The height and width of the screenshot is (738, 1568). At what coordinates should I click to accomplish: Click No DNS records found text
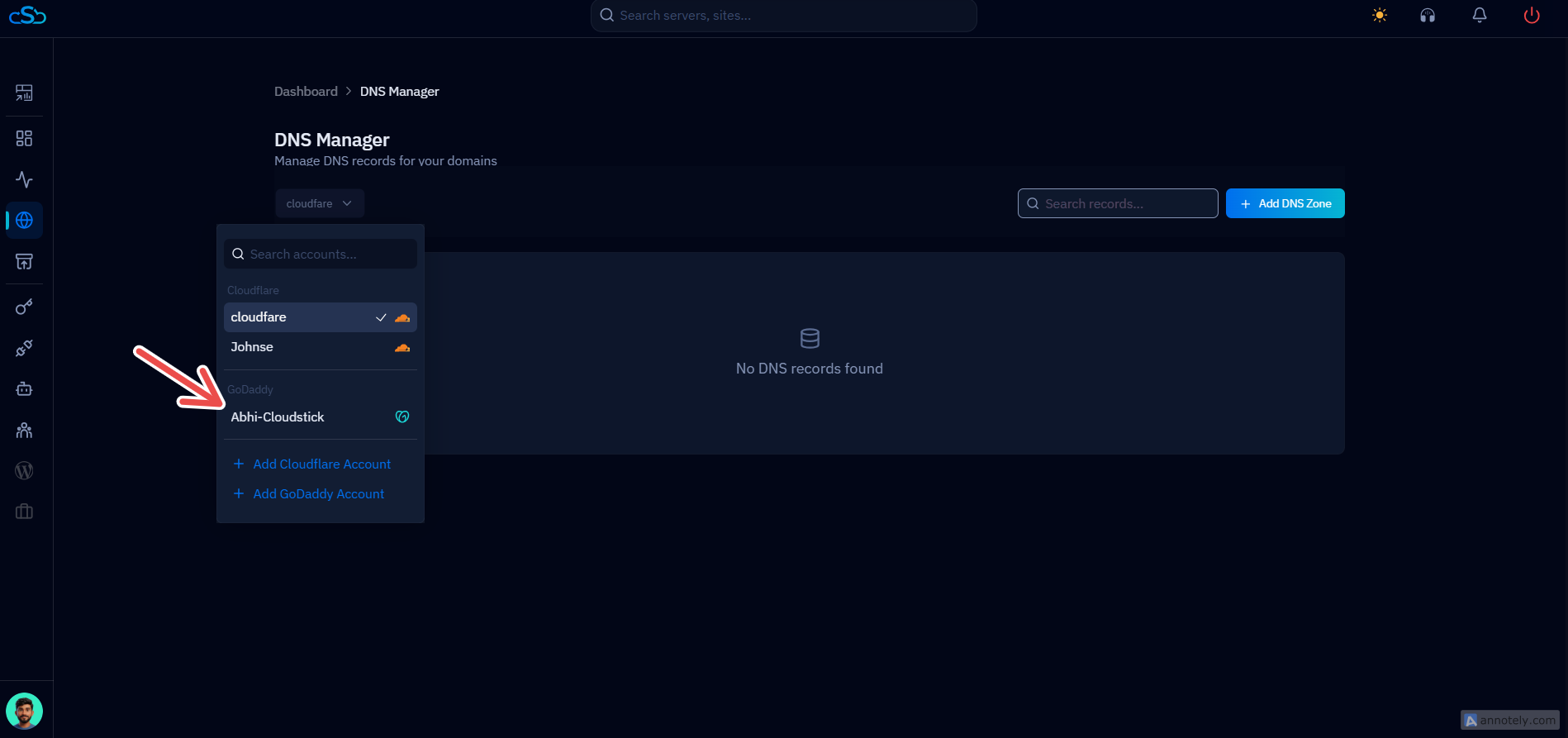click(810, 369)
